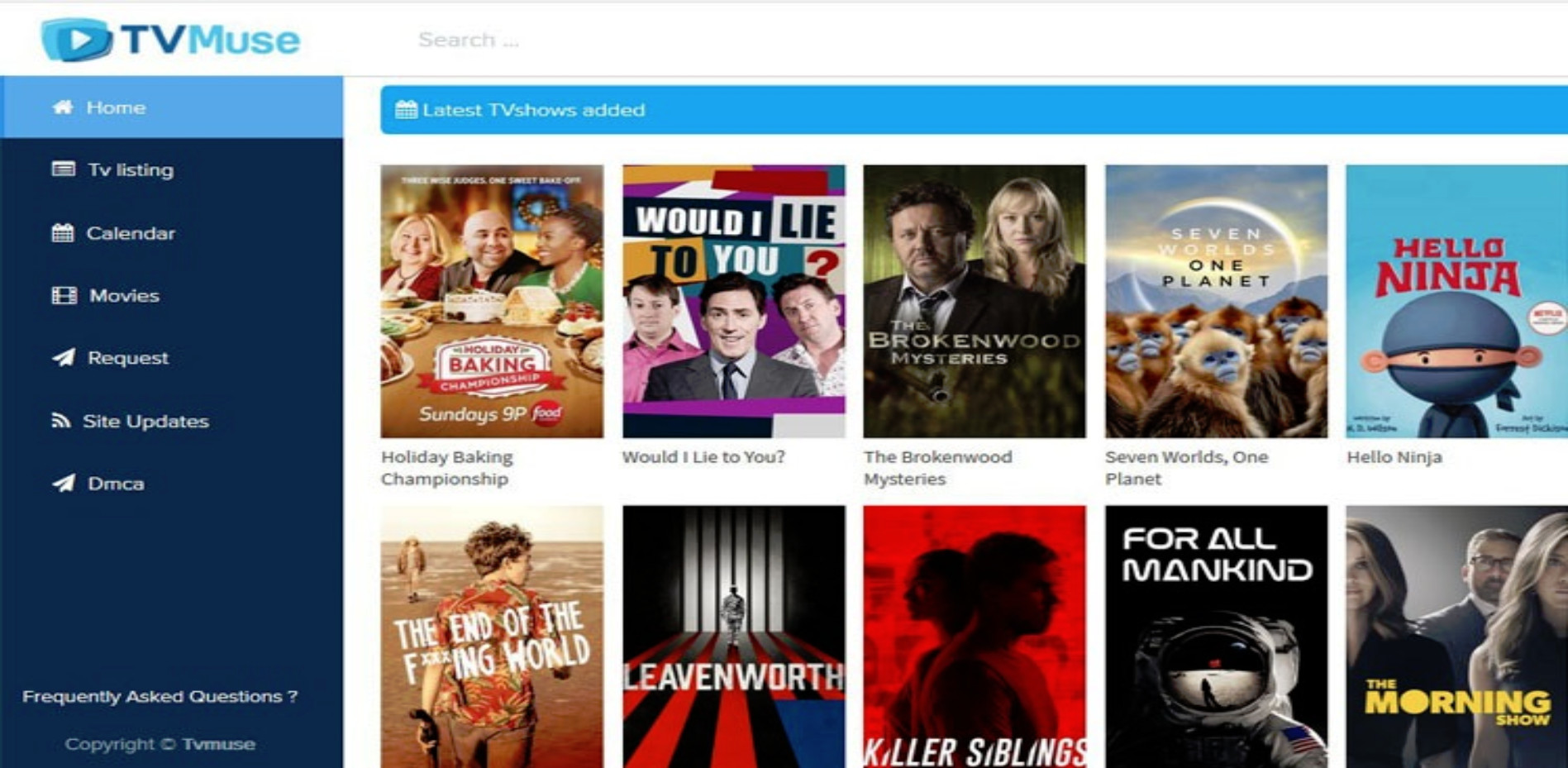Click the Movies film strip icon
This screenshot has height=768, width=1568.
tap(64, 295)
